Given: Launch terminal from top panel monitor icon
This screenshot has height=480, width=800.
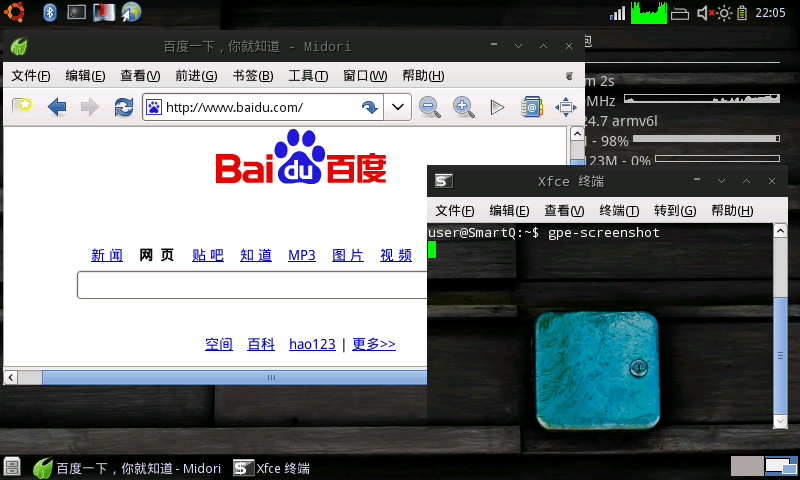Looking at the screenshot, I should tap(77, 12).
